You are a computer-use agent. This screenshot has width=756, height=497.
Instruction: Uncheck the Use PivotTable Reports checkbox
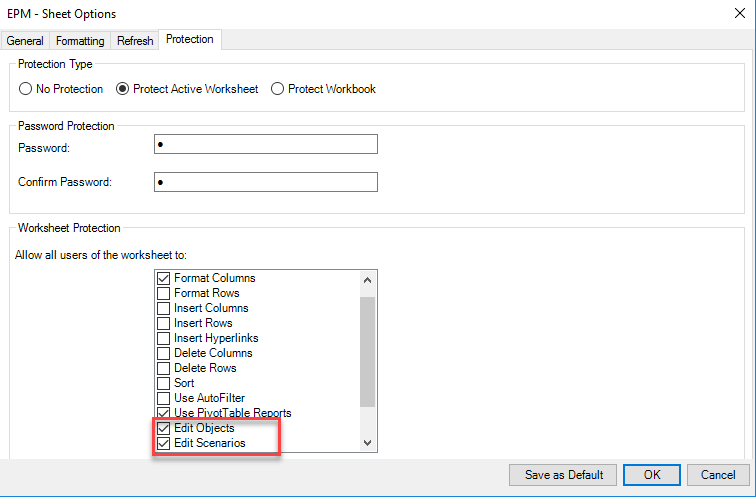click(x=163, y=413)
